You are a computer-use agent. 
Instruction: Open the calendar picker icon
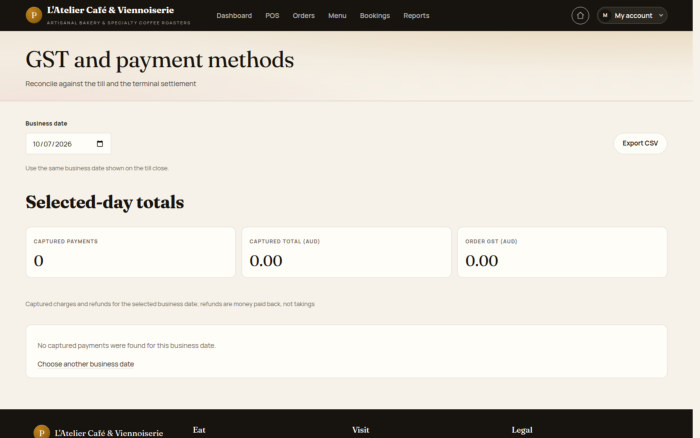tap(100, 144)
